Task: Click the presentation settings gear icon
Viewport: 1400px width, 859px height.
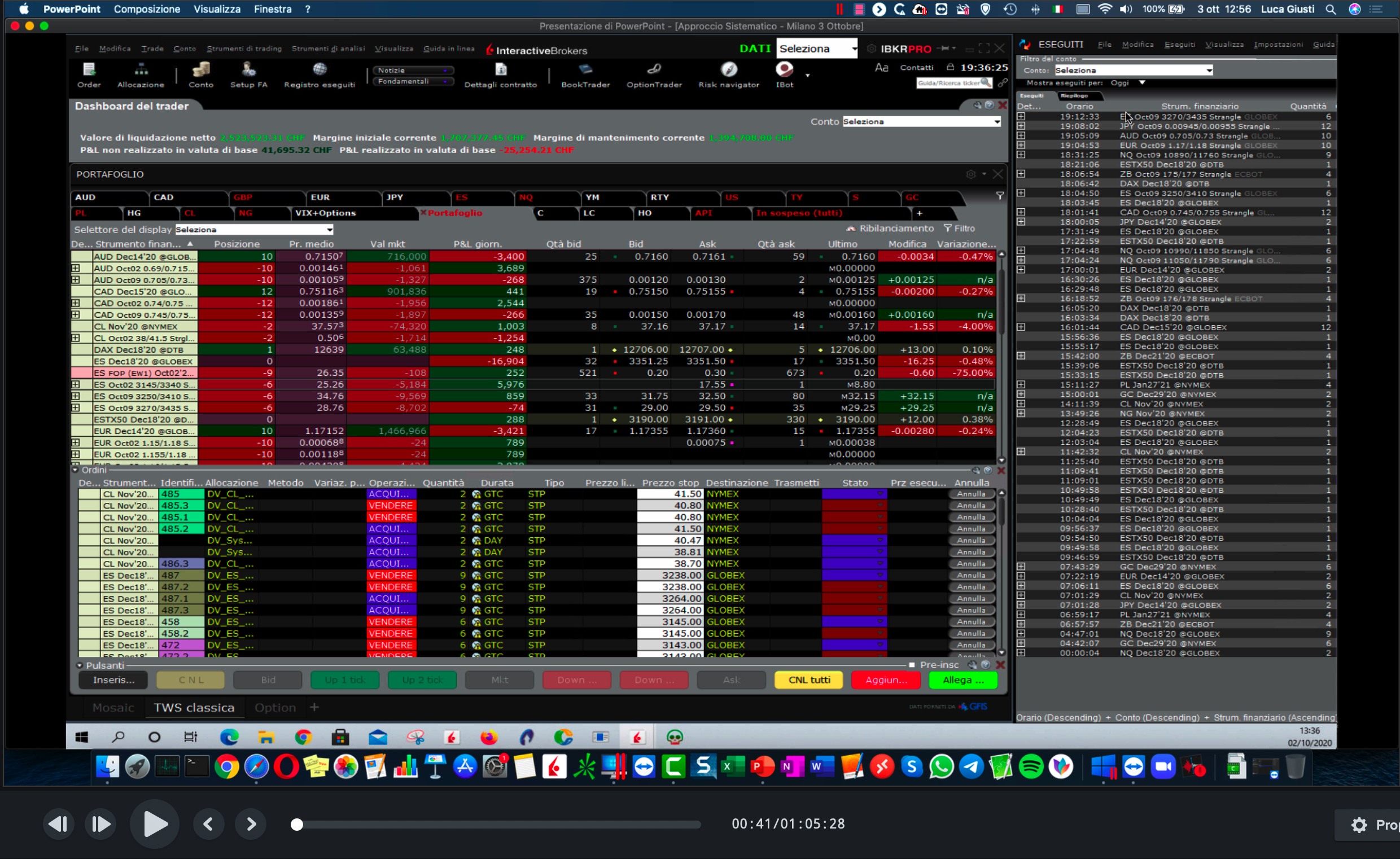Action: 1359,825
